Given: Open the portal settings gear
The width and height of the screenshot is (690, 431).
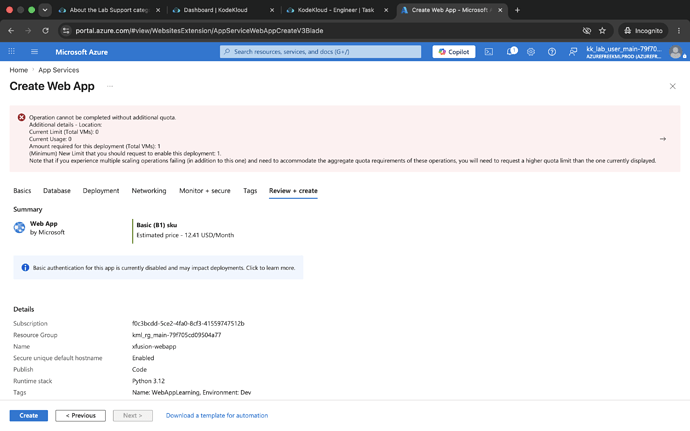Looking at the screenshot, I should tap(531, 52).
